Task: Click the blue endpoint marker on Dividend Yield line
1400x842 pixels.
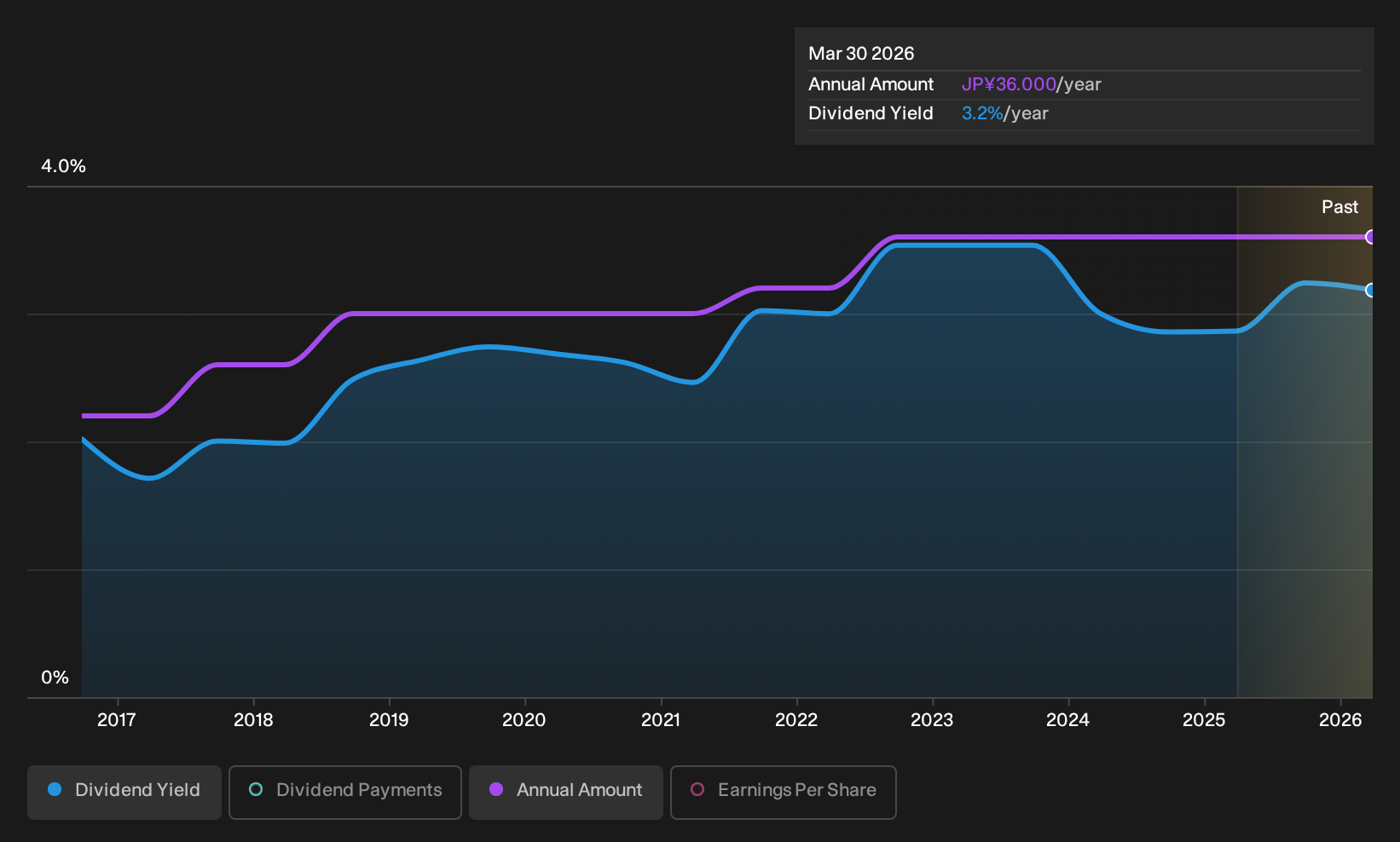Action: tap(1370, 290)
